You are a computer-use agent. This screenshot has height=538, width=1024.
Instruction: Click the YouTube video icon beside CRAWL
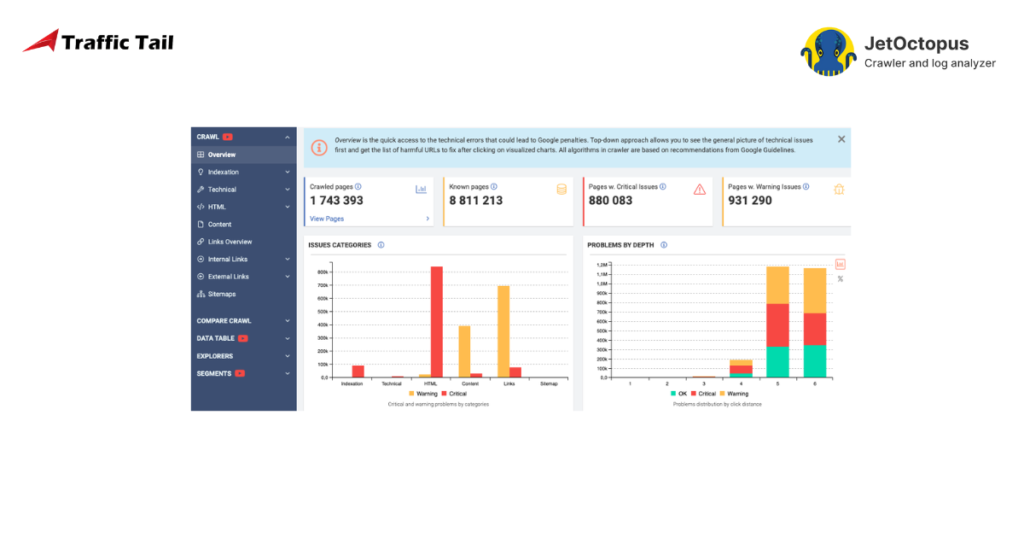tap(228, 137)
